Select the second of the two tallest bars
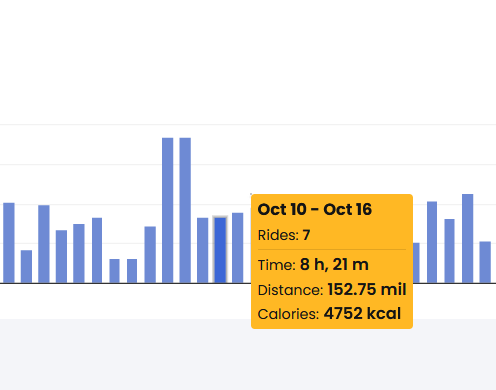Viewport: 496px width, 390px height. (x=185, y=210)
